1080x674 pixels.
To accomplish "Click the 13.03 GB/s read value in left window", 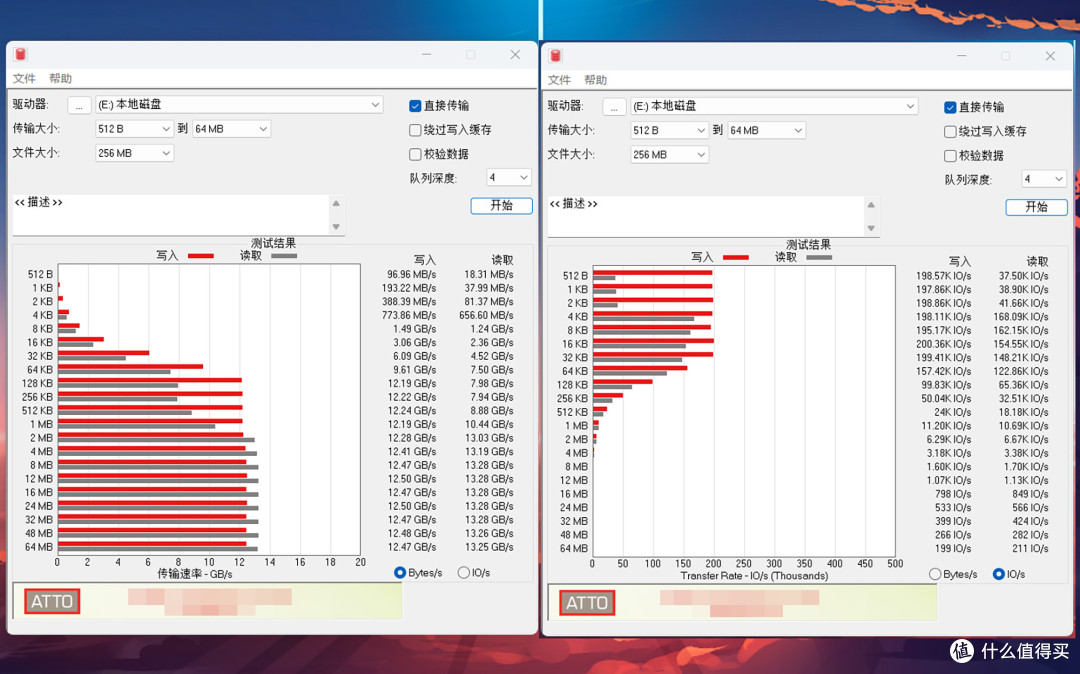I will (x=489, y=438).
